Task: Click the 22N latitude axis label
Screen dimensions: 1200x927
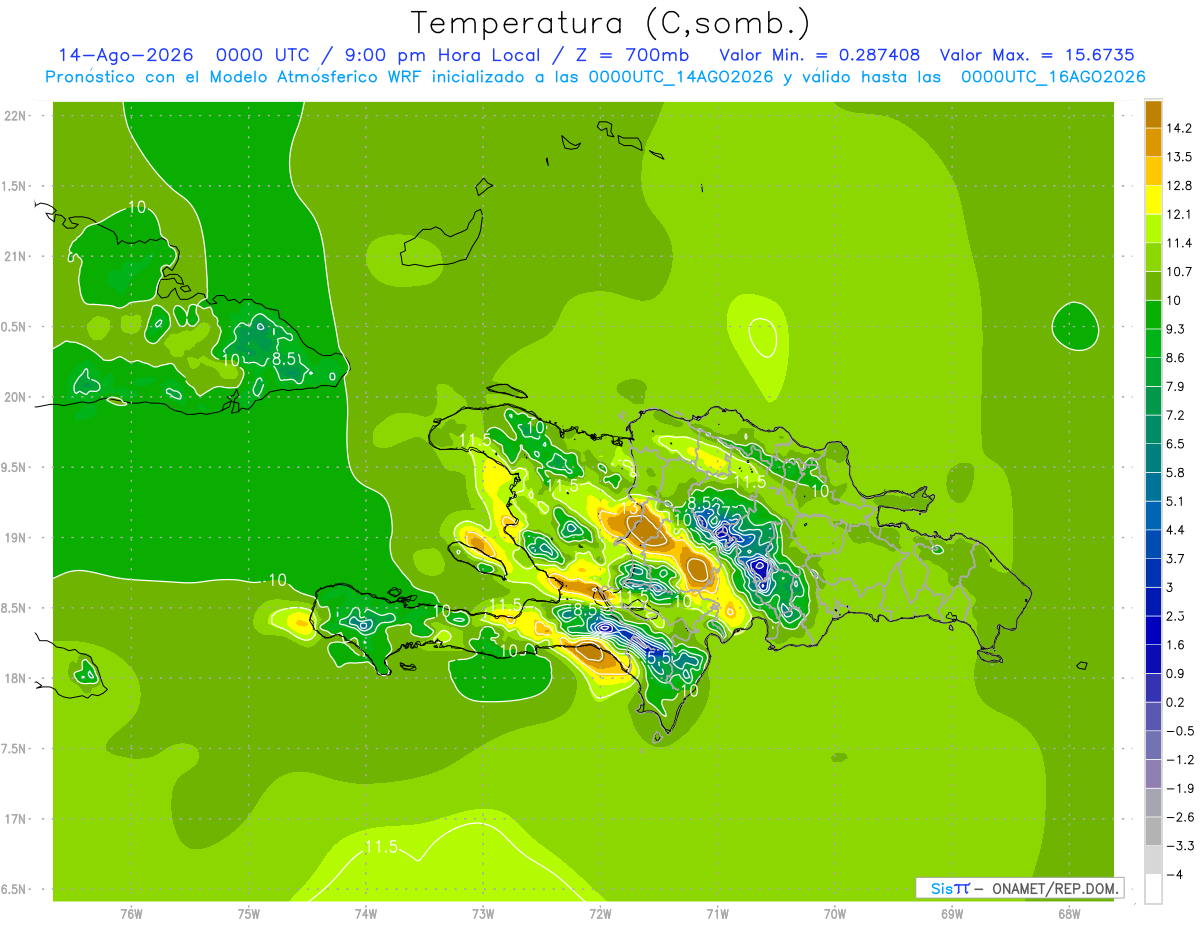Action: (15, 116)
